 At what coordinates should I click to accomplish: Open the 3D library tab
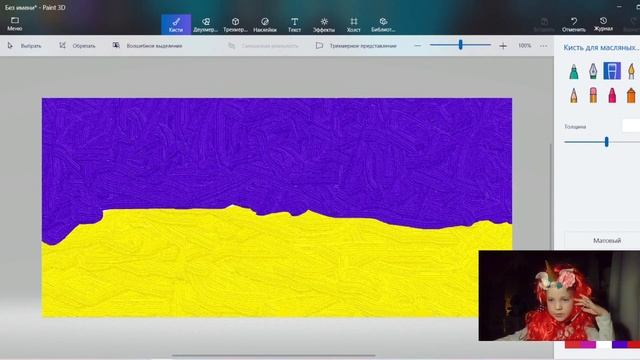383,24
